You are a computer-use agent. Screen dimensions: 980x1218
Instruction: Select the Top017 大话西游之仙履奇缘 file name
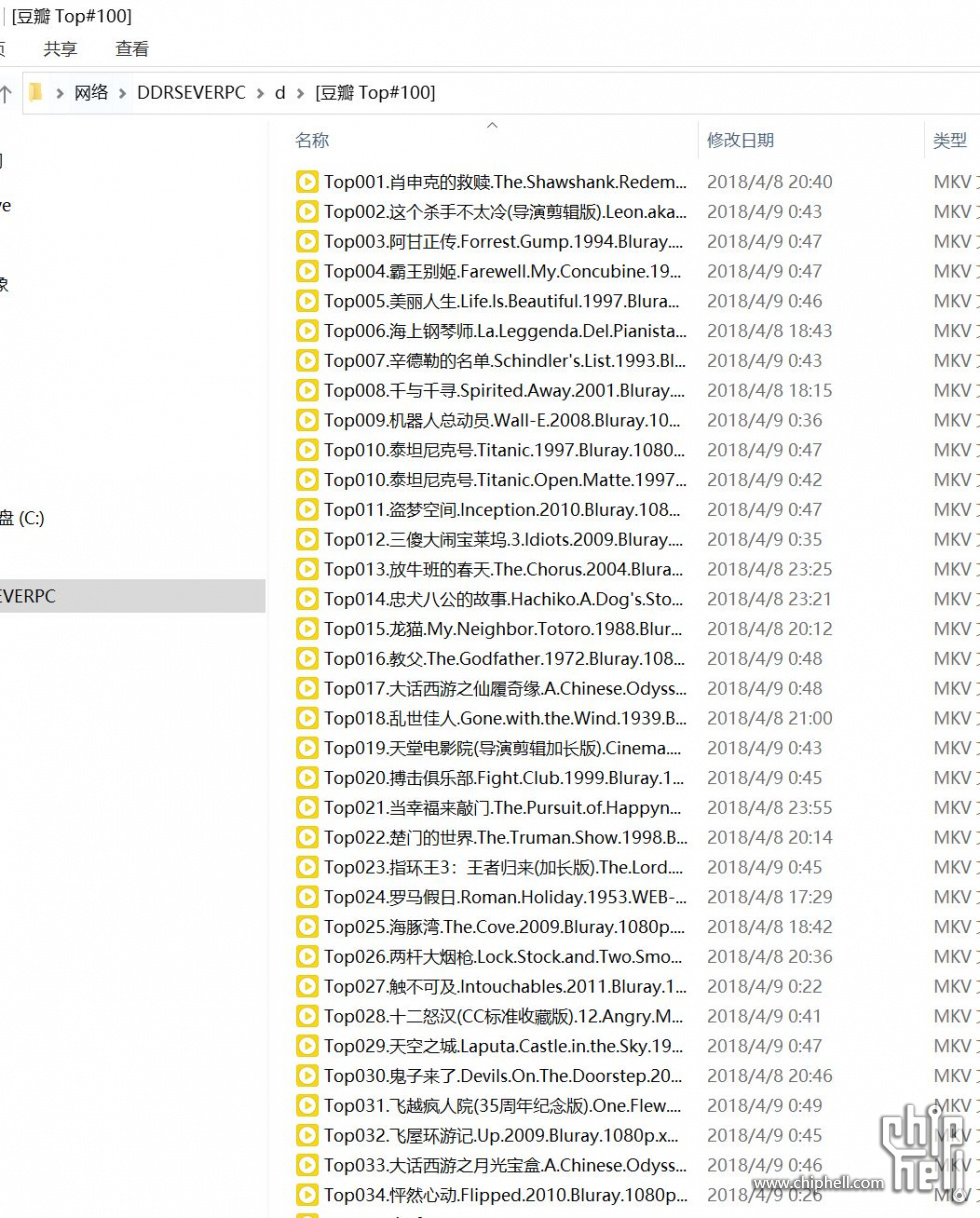(x=506, y=689)
